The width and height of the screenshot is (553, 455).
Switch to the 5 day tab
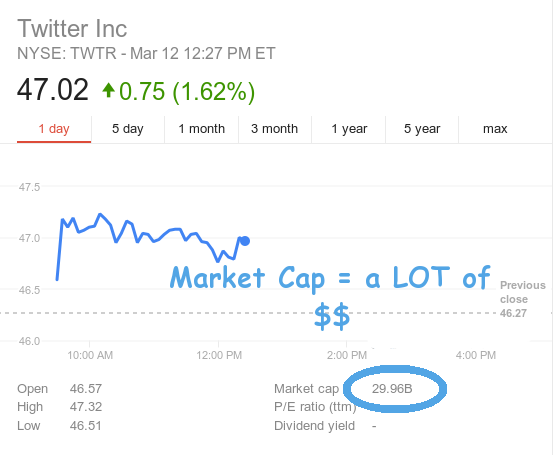pyautogui.click(x=128, y=129)
